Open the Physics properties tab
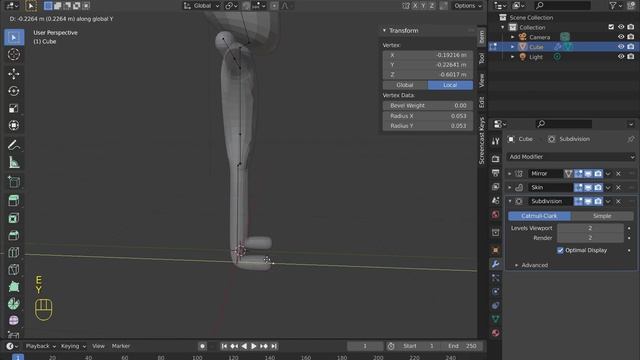Screen dimensions: 640x360 [x=496, y=291]
